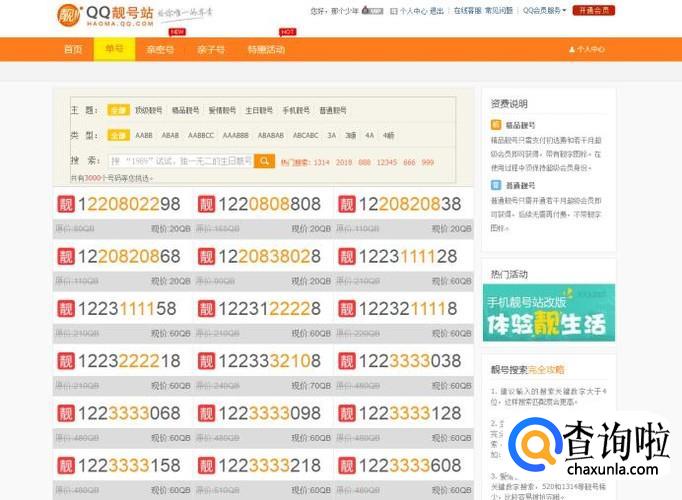Filter by AAABBB number type

(x=236, y=136)
